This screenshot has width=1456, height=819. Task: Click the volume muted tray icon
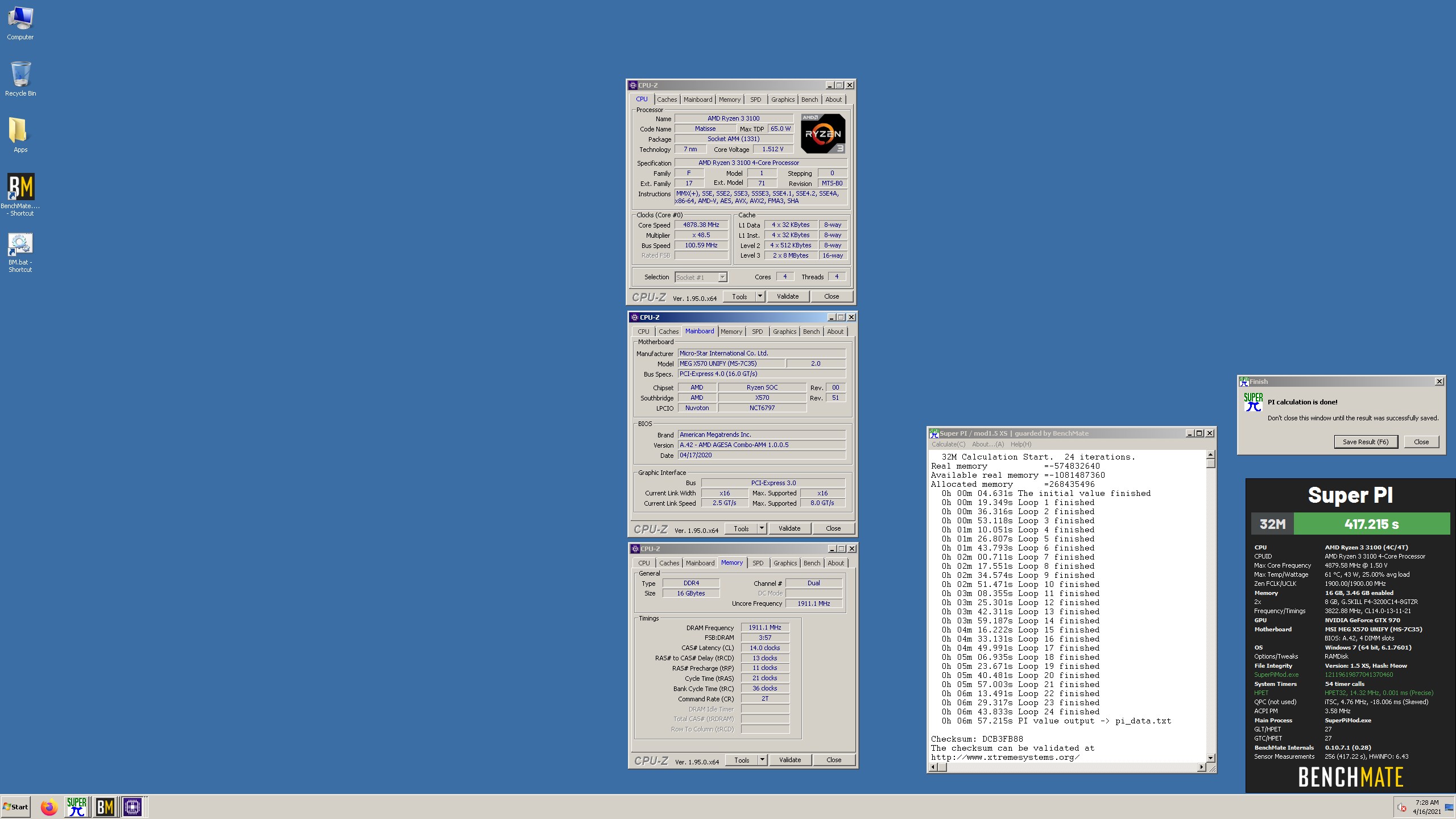pyautogui.click(x=1402, y=808)
